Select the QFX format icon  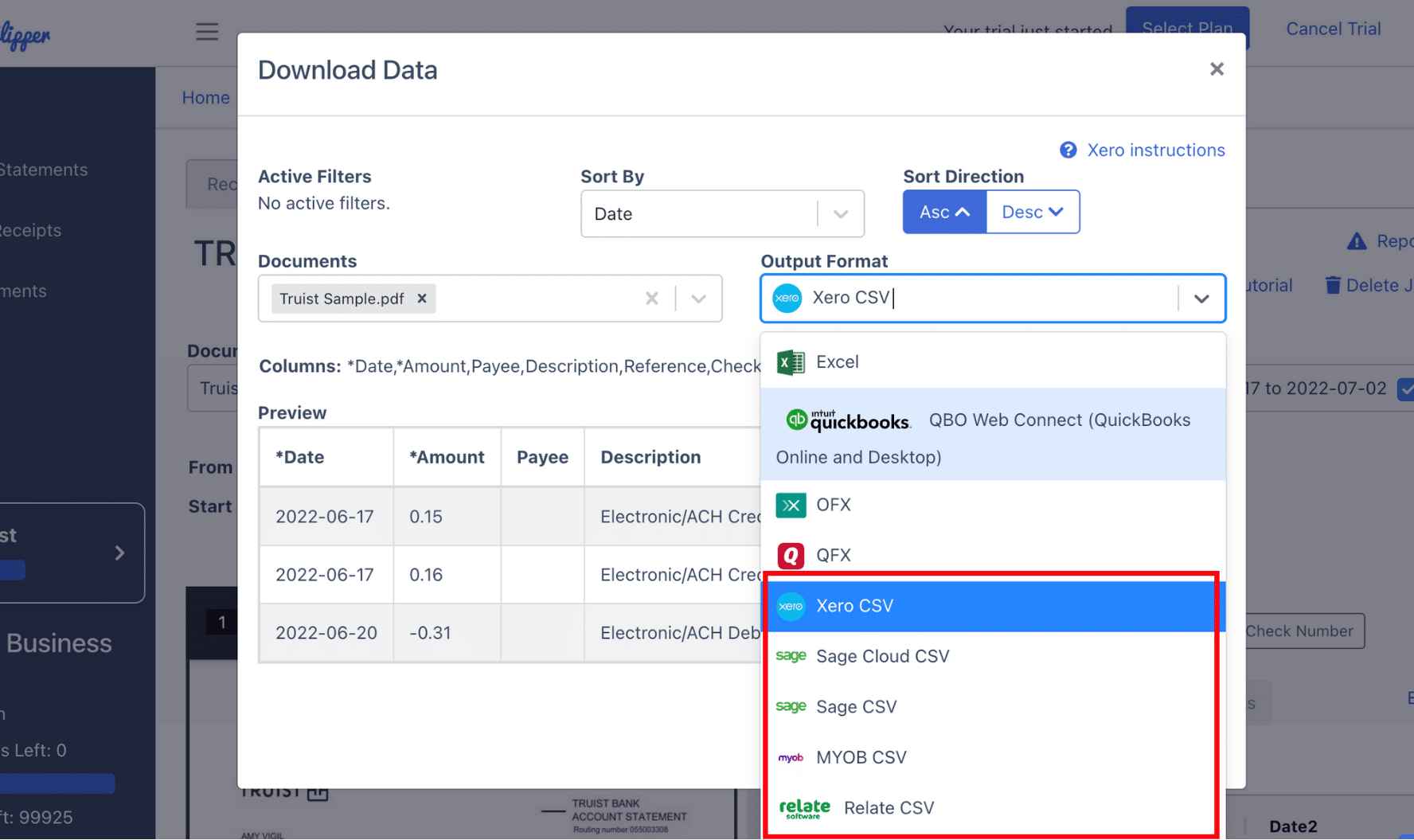[790, 555]
